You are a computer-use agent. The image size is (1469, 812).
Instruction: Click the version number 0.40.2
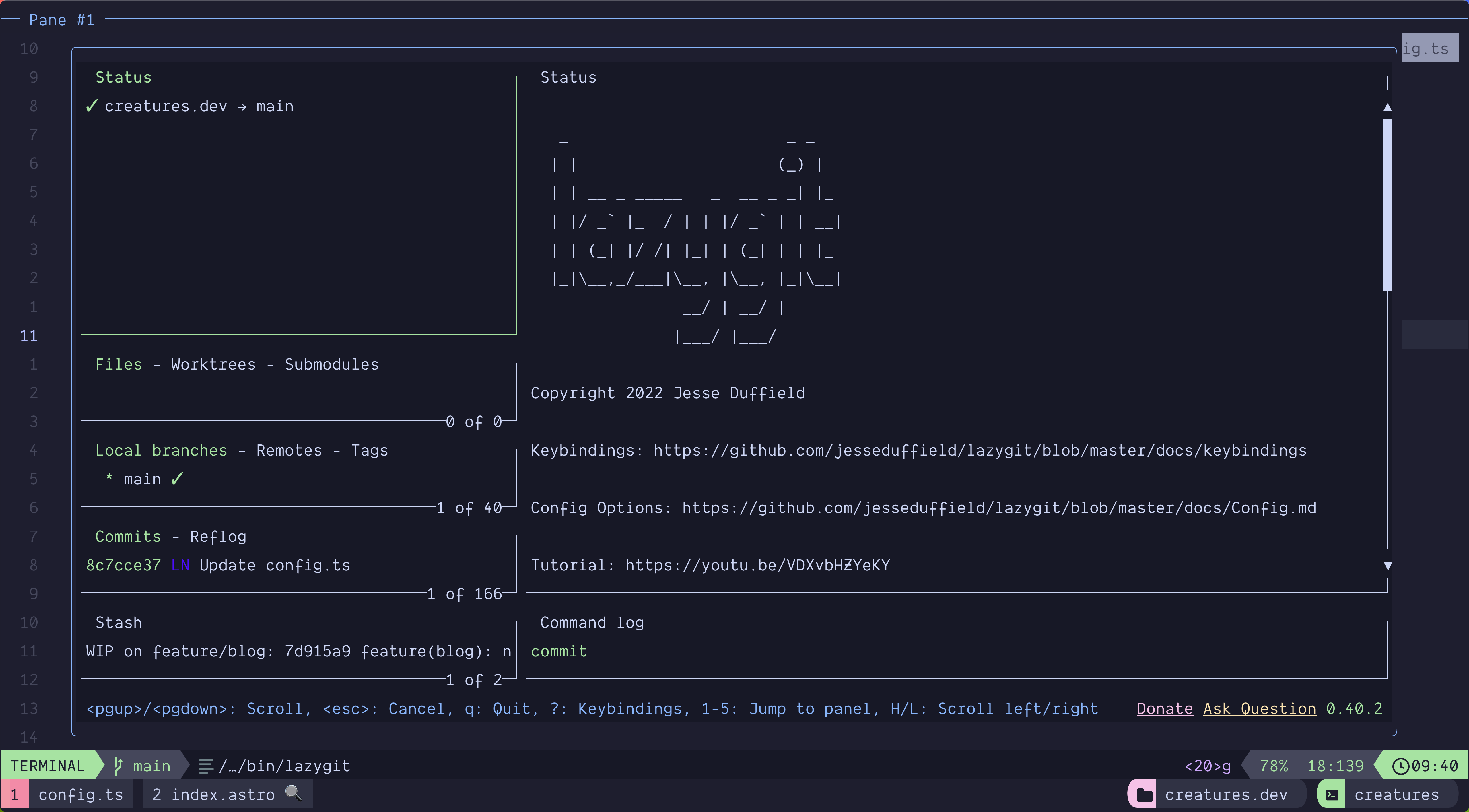click(x=1354, y=709)
